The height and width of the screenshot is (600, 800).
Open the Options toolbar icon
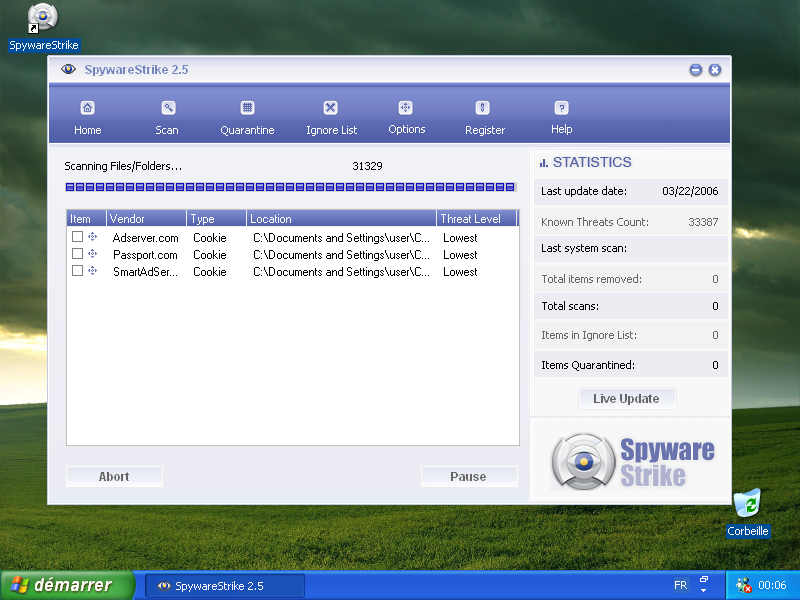(406, 108)
